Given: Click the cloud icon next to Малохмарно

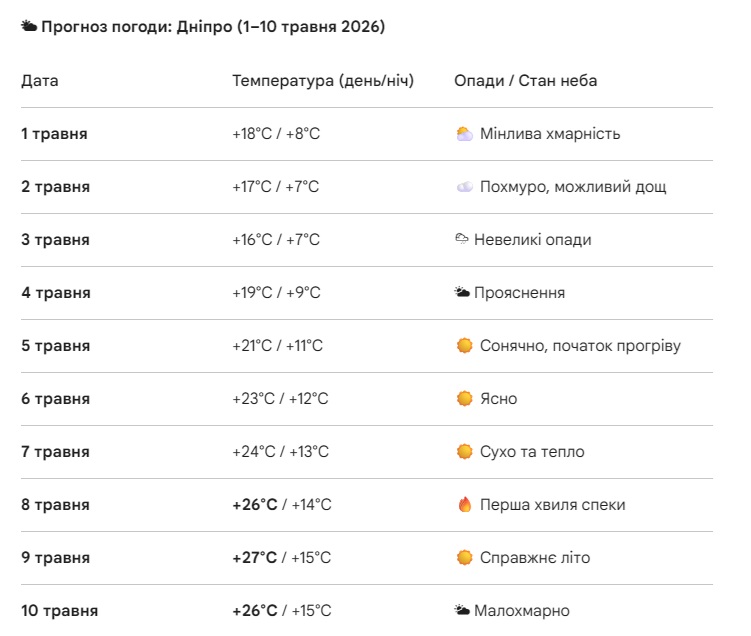Looking at the screenshot, I should pyautogui.click(x=462, y=611).
